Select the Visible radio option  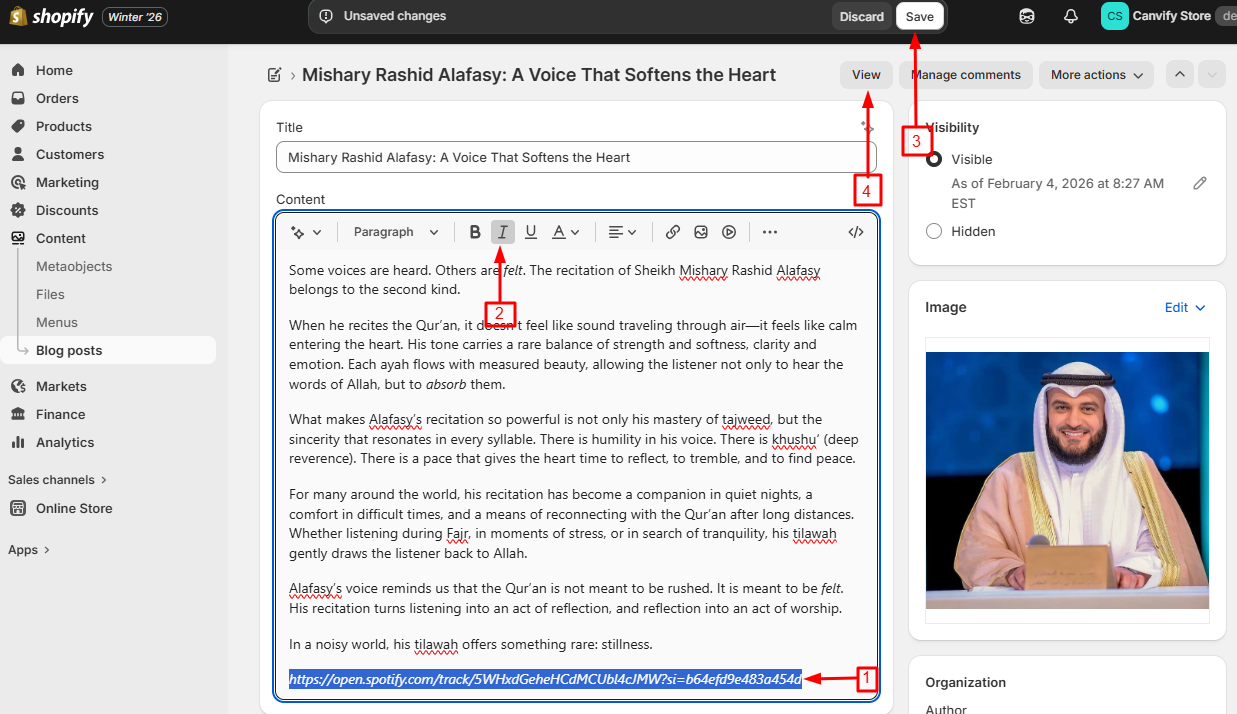[934, 159]
